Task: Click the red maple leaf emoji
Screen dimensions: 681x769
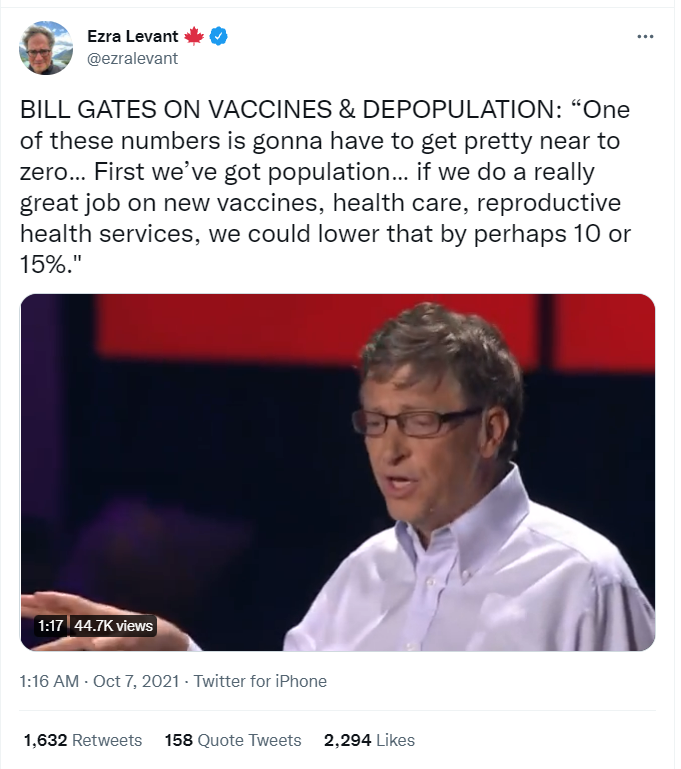Action: [194, 37]
